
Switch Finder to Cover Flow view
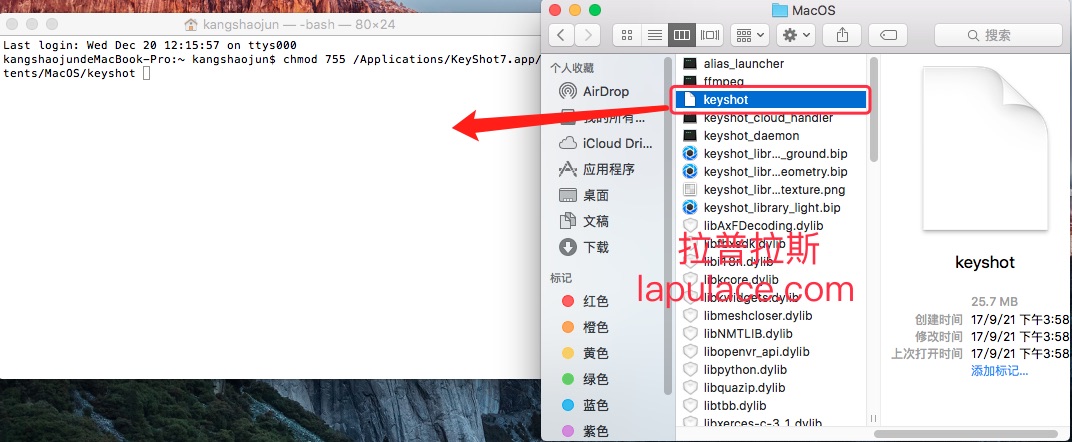tap(710, 35)
